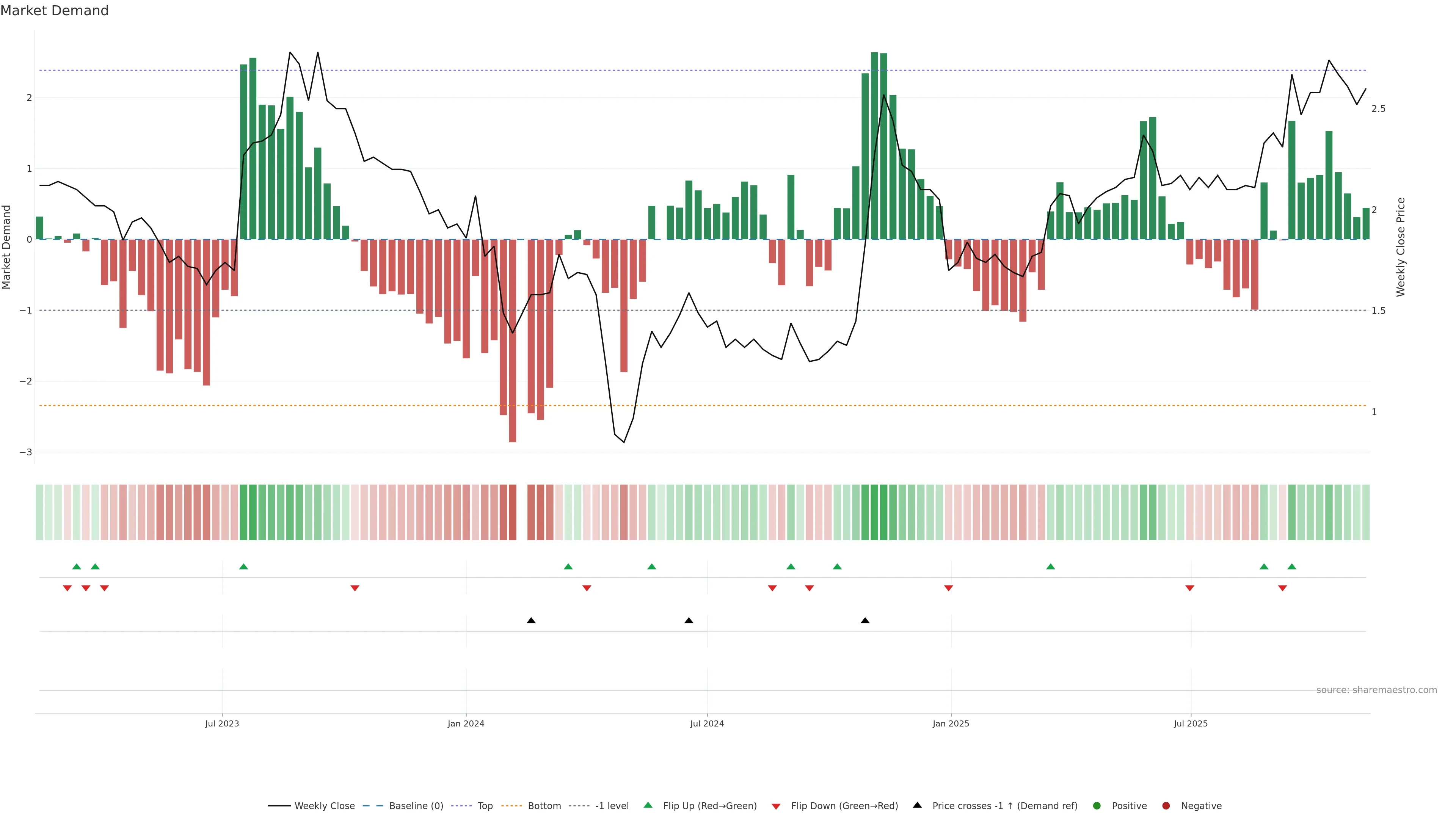1456x819 pixels.
Task: Click the red Flip Down legend triangle icon
Action: (776, 806)
